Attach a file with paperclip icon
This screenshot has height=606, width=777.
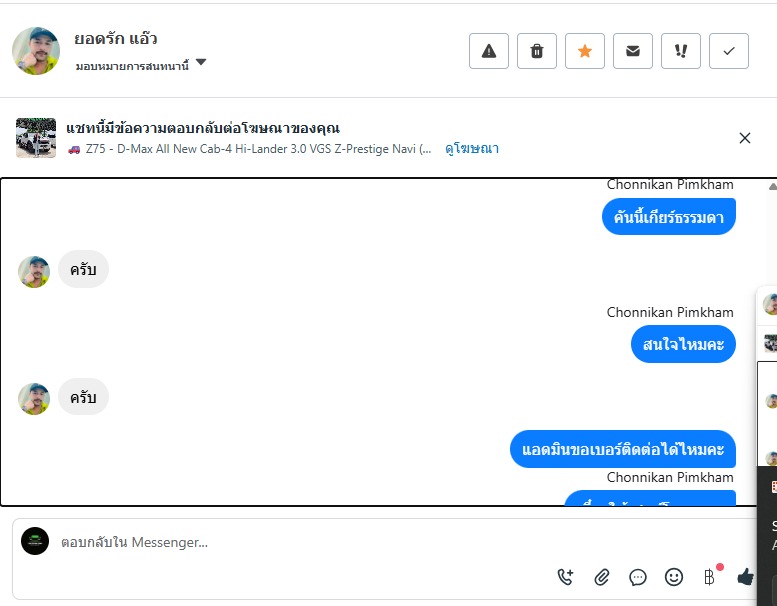[602, 577]
